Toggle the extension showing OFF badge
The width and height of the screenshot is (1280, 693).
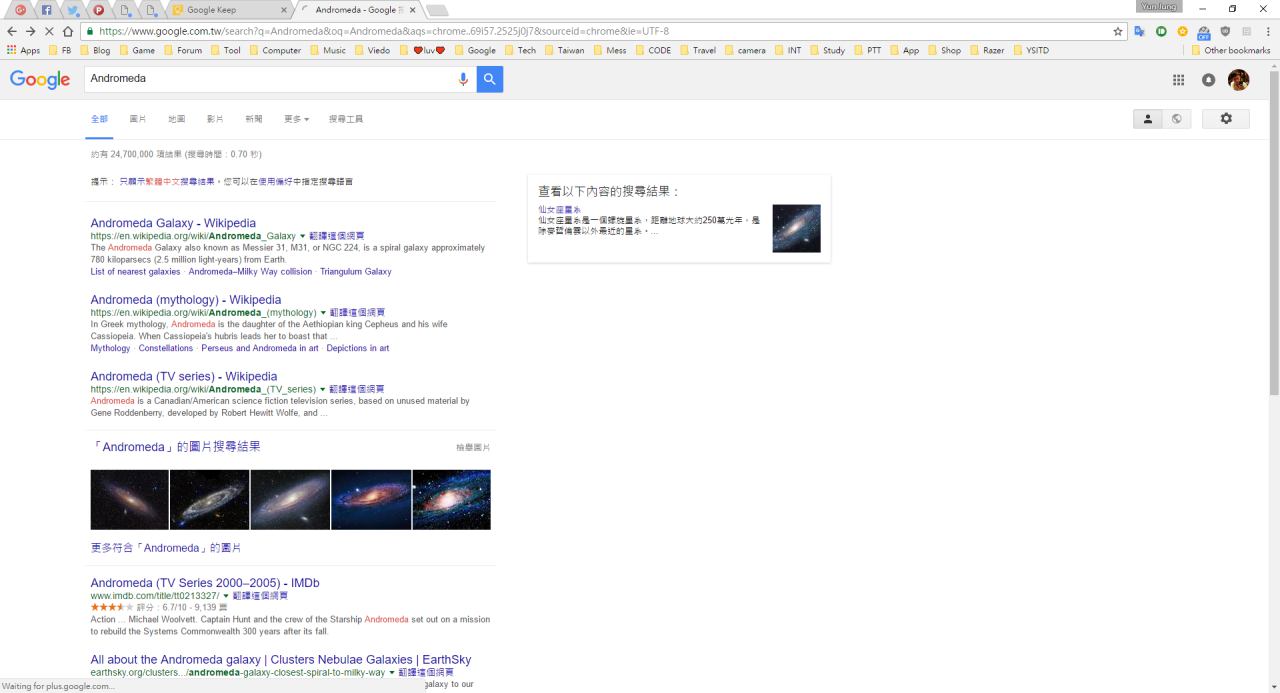pyautogui.click(x=1204, y=32)
